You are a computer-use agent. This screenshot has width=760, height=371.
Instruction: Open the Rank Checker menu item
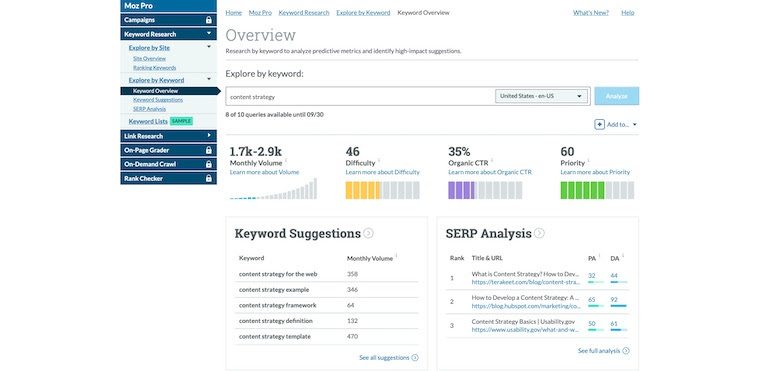169,178
